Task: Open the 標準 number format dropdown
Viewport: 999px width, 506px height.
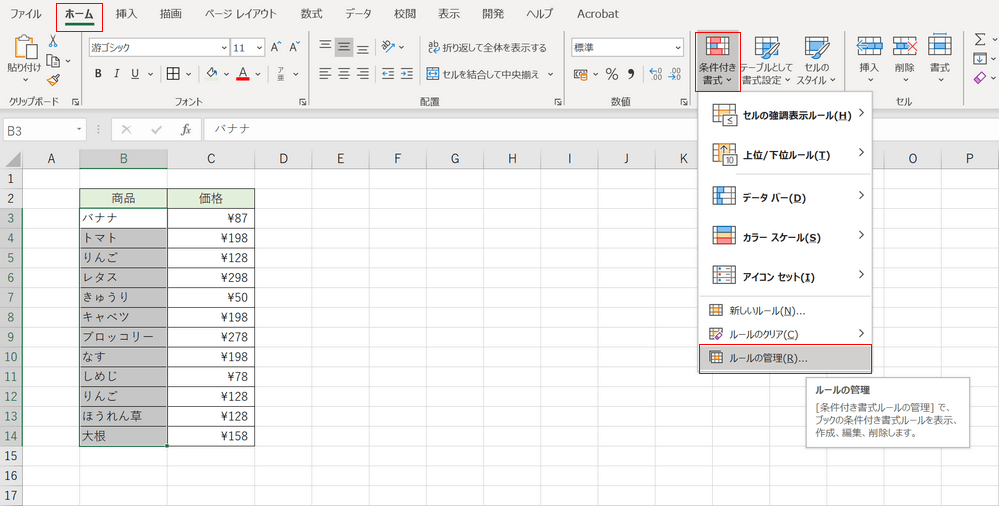Action: [x=677, y=48]
